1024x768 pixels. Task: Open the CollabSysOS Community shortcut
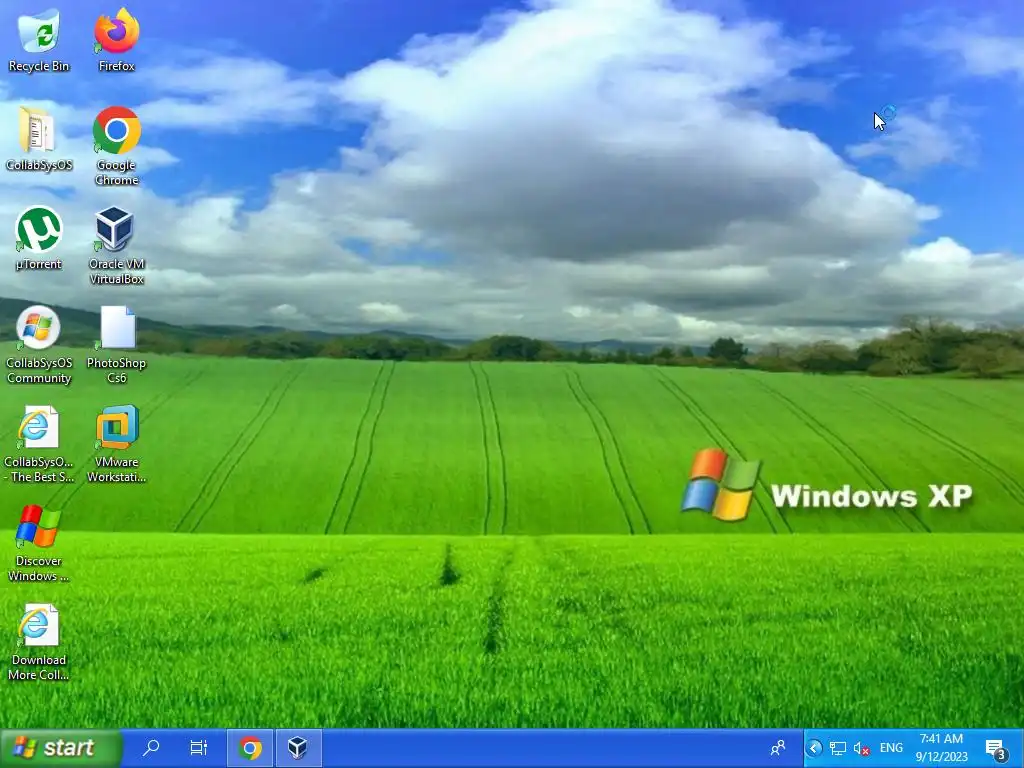39,344
